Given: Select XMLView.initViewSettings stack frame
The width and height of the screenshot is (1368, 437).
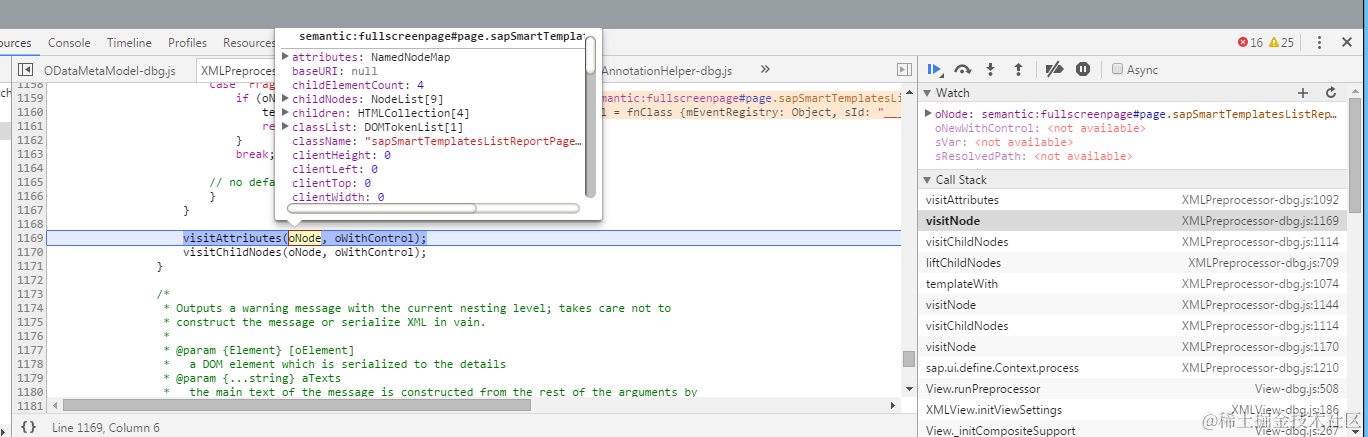Looking at the screenshot, I should (x=1132, y=410).
